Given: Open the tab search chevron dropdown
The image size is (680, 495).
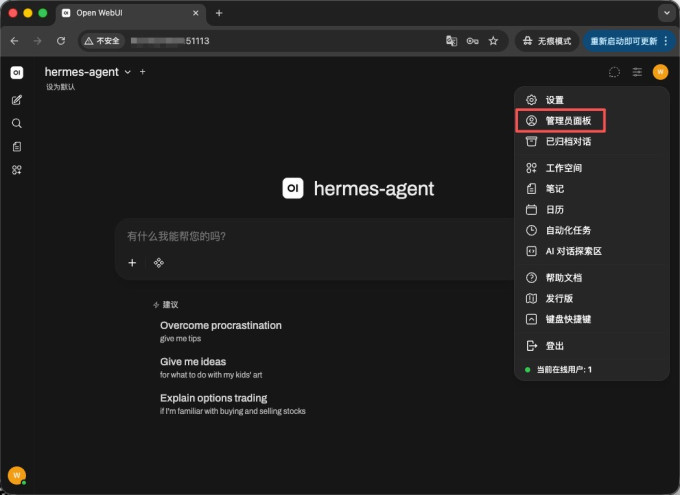Looking at the screenshot, I should tap(667, 13).
